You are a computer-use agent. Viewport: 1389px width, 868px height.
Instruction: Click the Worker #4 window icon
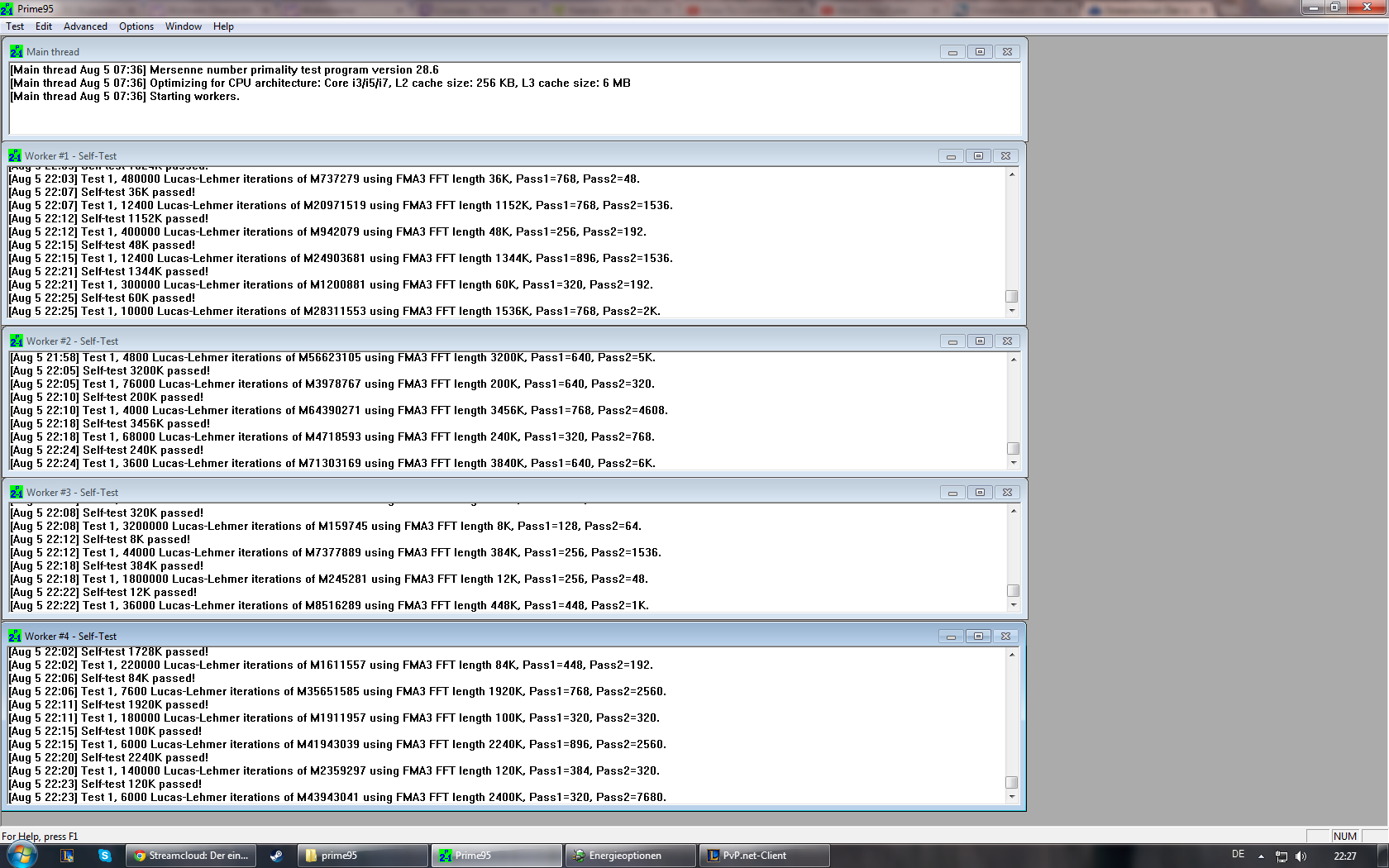(15, 636)
